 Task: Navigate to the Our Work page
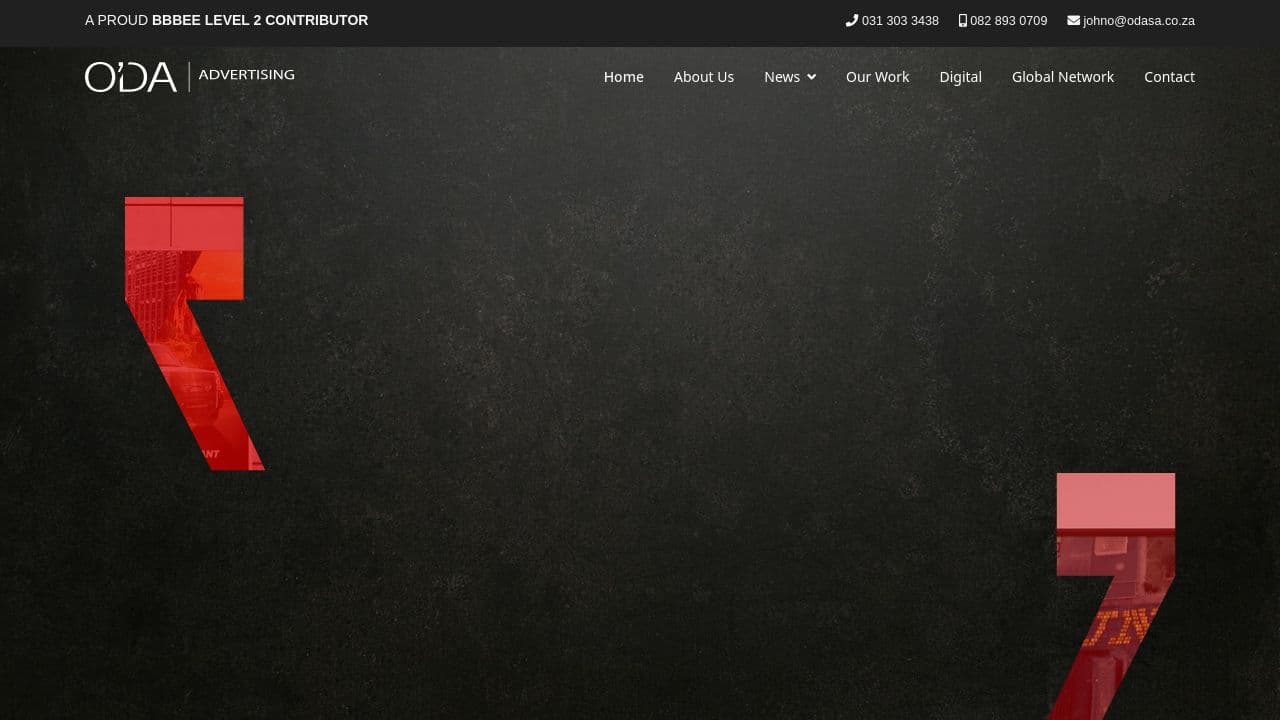click(x=877, y=76)
